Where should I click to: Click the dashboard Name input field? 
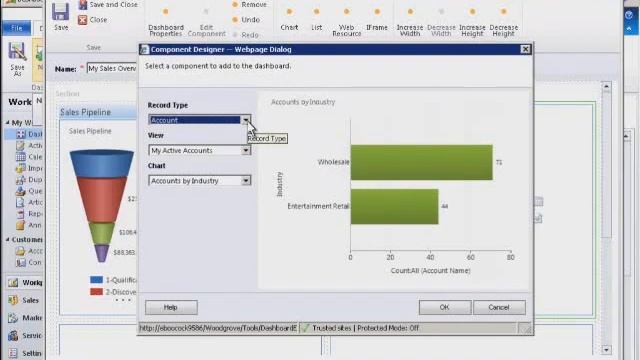click(111, 69)
